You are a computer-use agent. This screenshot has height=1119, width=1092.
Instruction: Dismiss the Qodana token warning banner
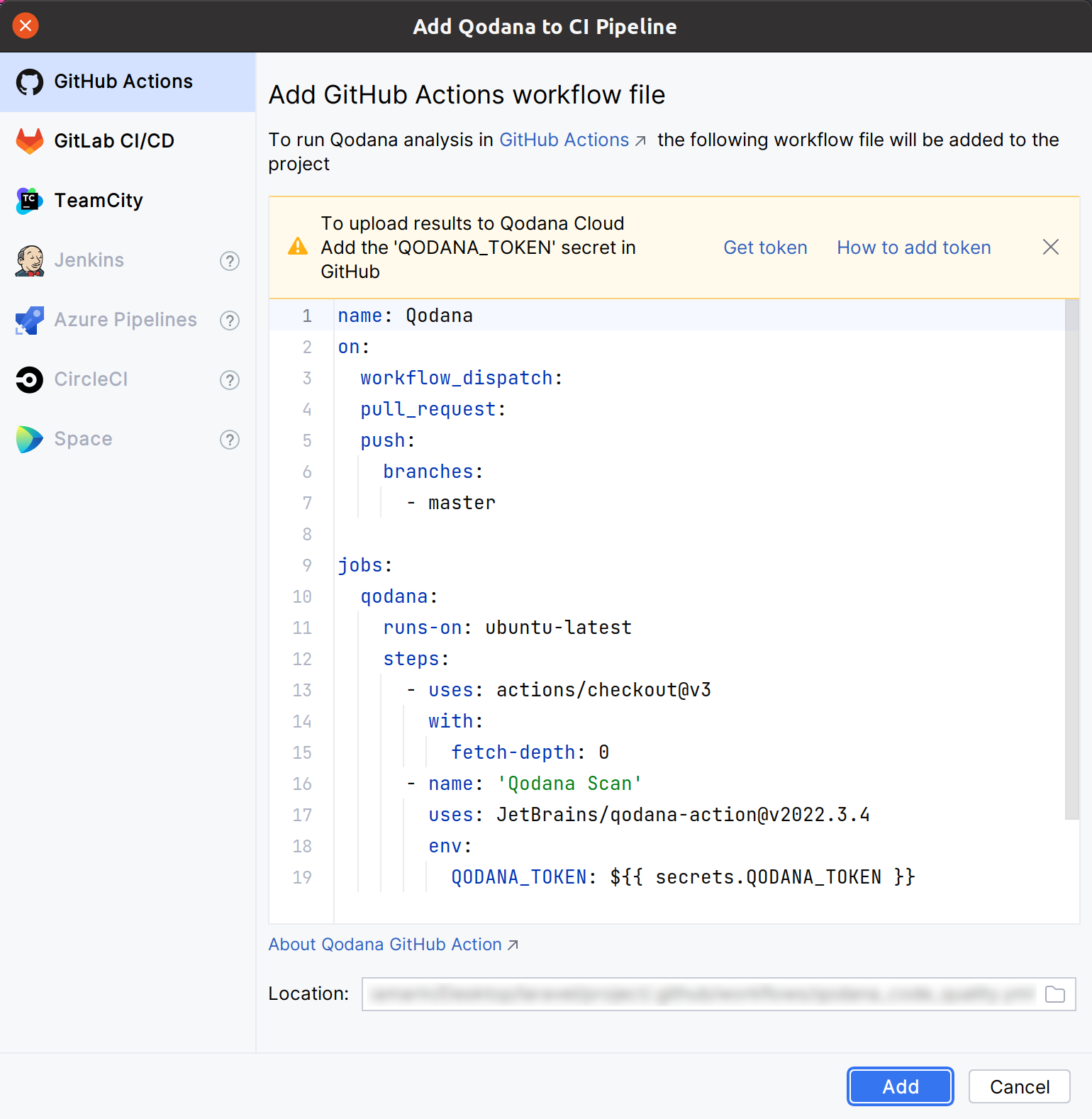coord(1051,247)
